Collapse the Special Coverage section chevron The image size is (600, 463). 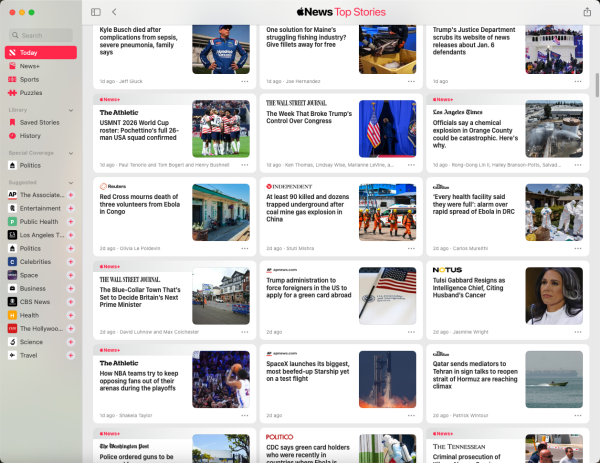pyautogui.click(x=71, y=153)
